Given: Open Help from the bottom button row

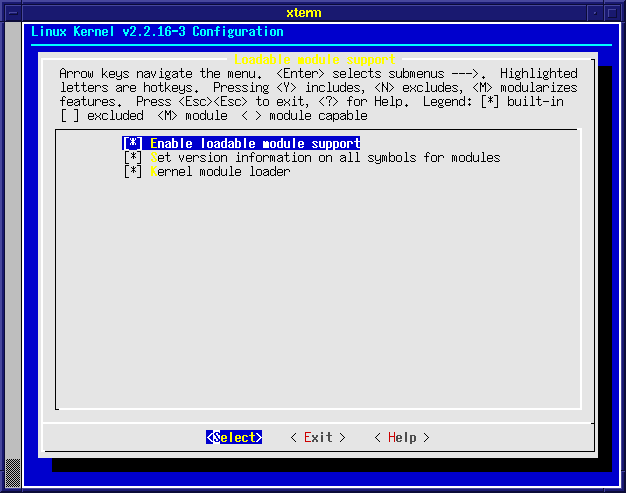Looking at the screenshot, I should coord(402,438).
